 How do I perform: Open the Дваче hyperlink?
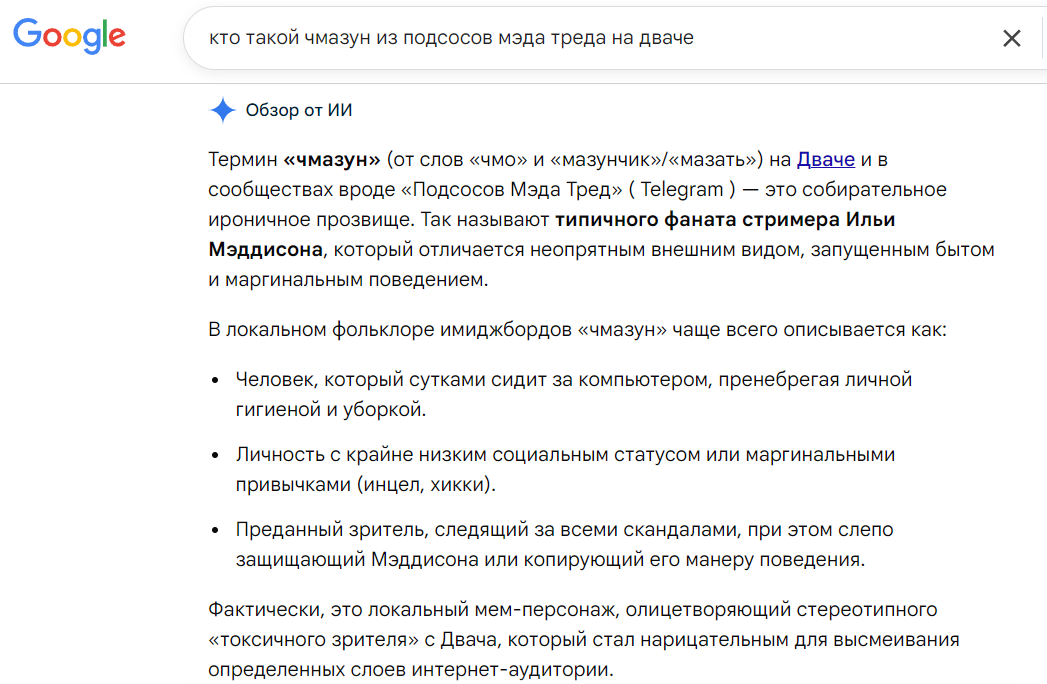point(825,160)
